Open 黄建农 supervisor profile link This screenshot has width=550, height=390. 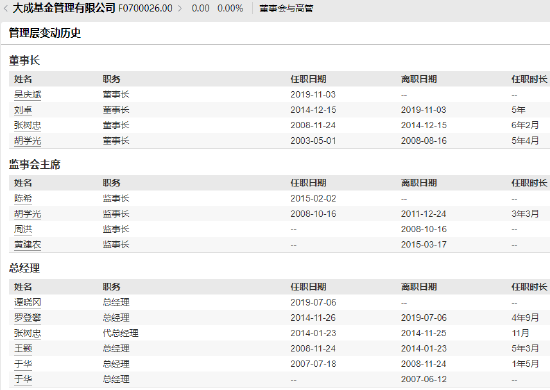coord(27,244)
